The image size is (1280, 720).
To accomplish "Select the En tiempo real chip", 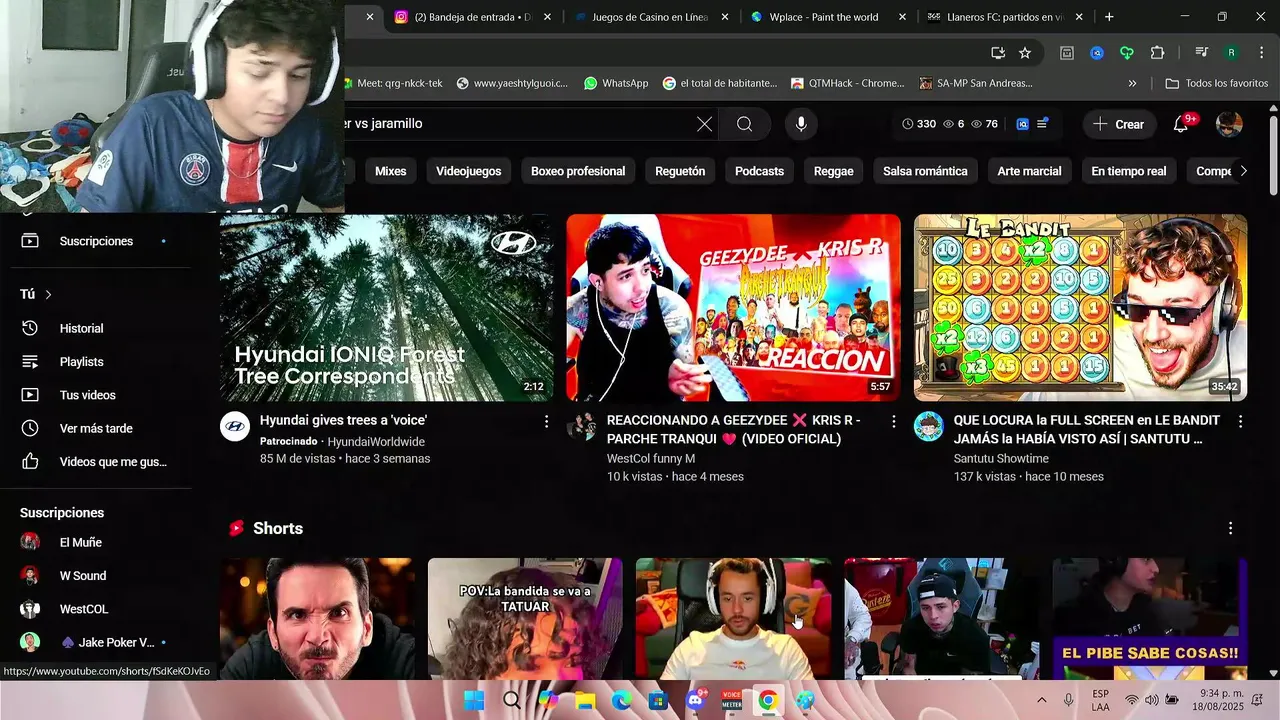I will (1128, 171).
